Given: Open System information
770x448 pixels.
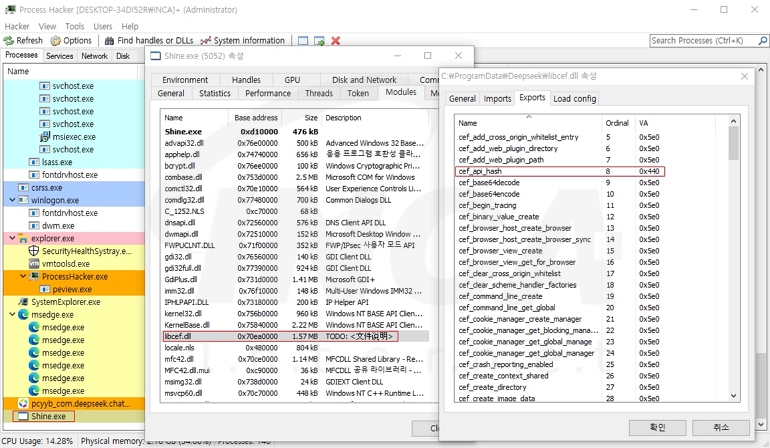Looking at the screenshot, I should pos(243,41).
